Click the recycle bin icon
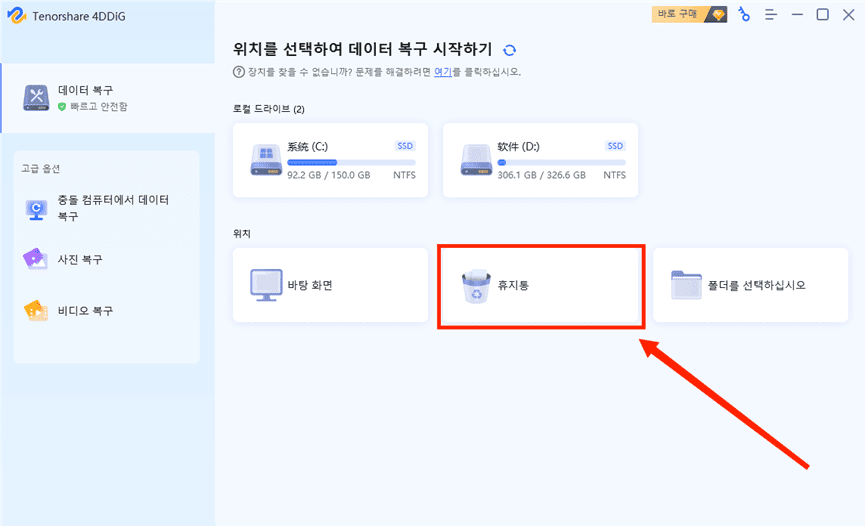 click(476, 286)
